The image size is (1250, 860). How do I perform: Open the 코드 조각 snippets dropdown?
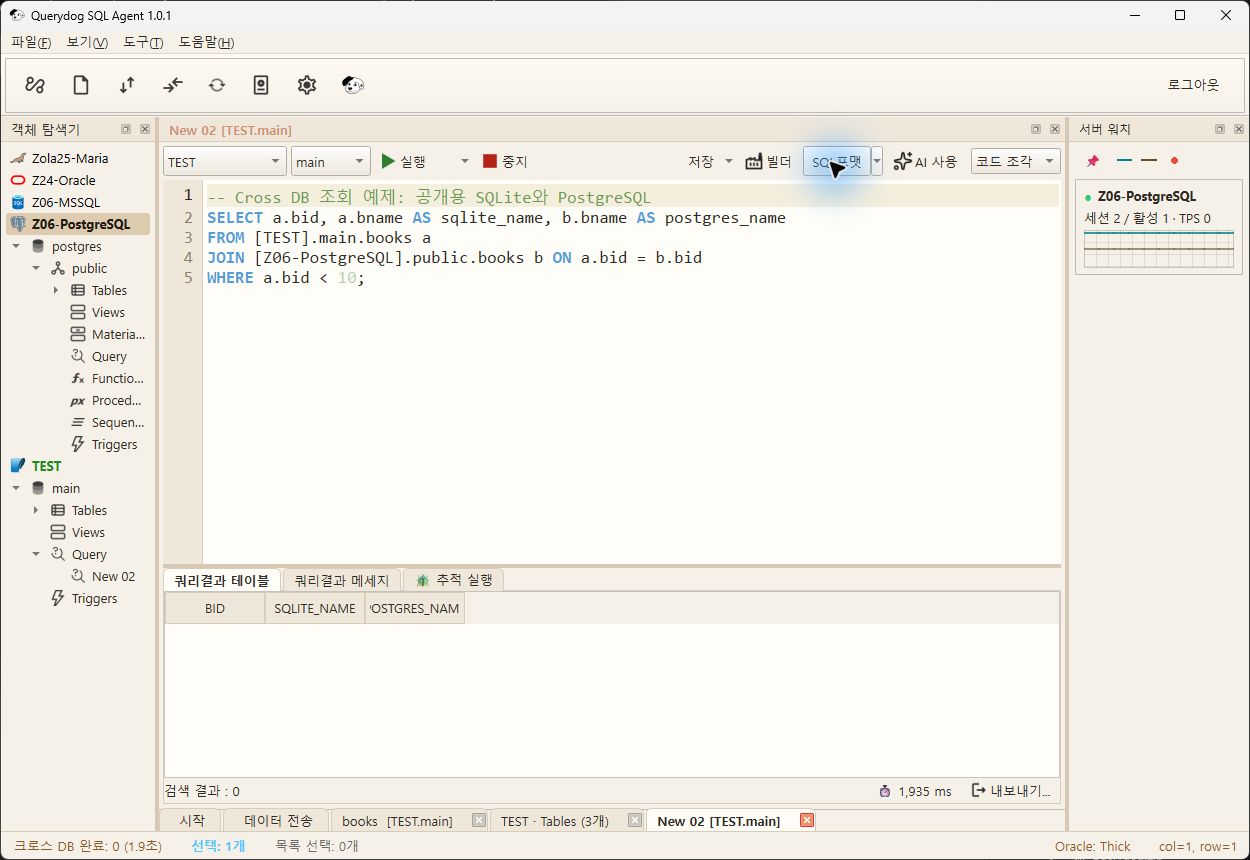pyautogui.click(x=1016, y=161)
